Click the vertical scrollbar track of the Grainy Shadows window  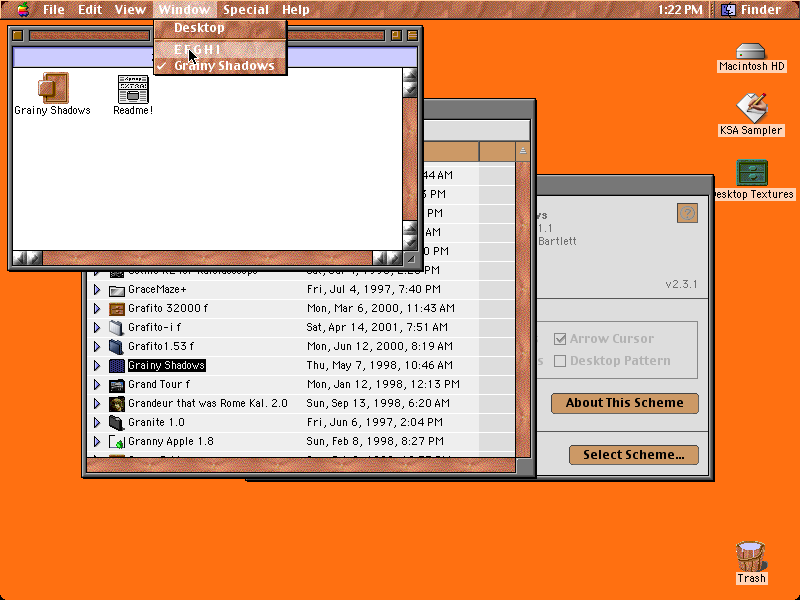410,158
